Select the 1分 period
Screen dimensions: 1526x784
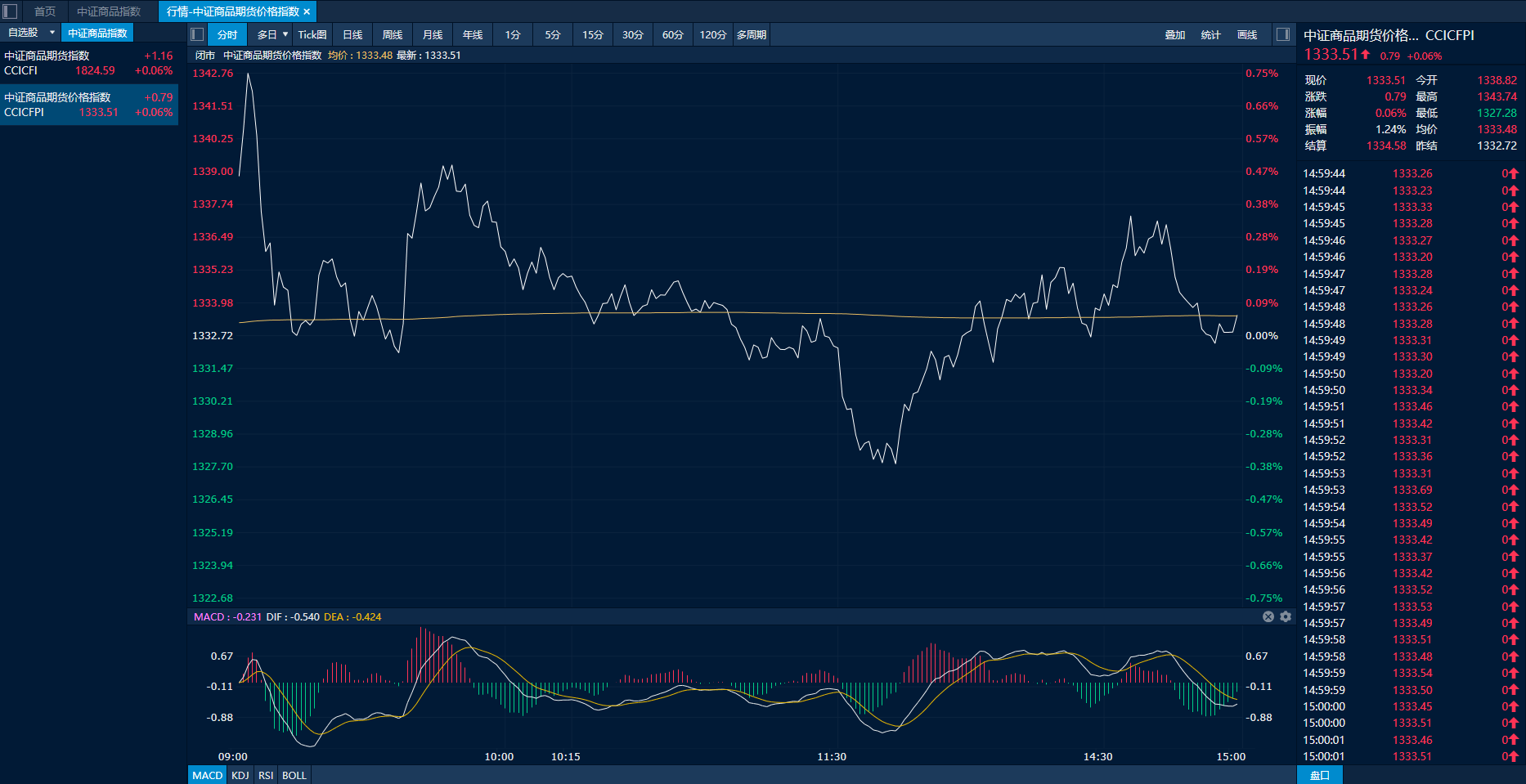(x=513, y=34)
